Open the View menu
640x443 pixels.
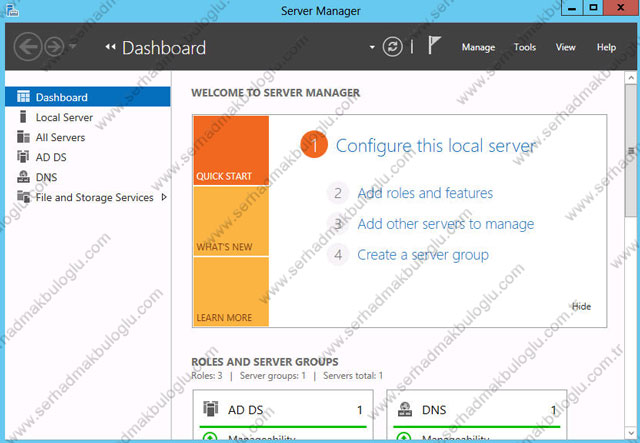(x=565, y=47)
